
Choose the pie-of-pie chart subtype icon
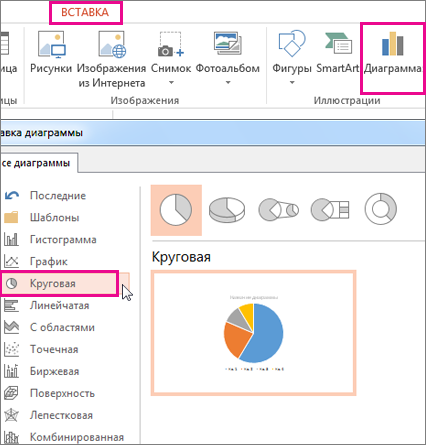coord(278,210)
